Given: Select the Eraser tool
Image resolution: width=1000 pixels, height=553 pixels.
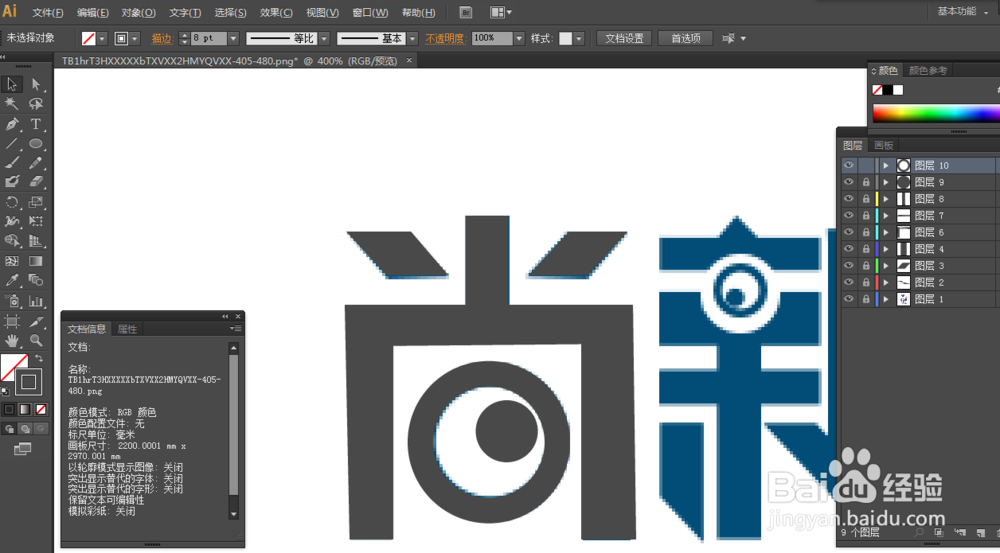Looking at the screenshot, I should [x=36, y=182].
